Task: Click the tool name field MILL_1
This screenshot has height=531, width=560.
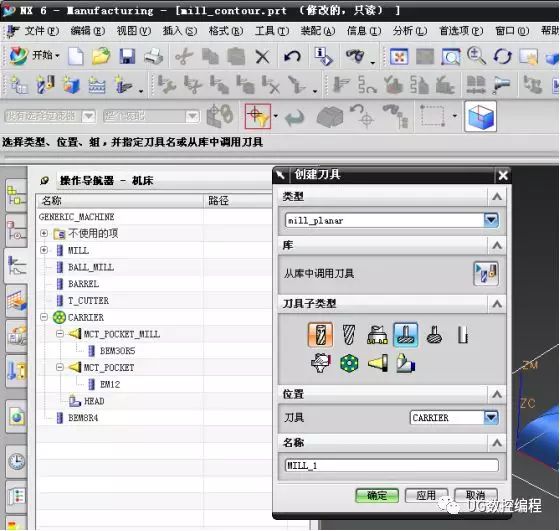Action: (x=391, y=466)
